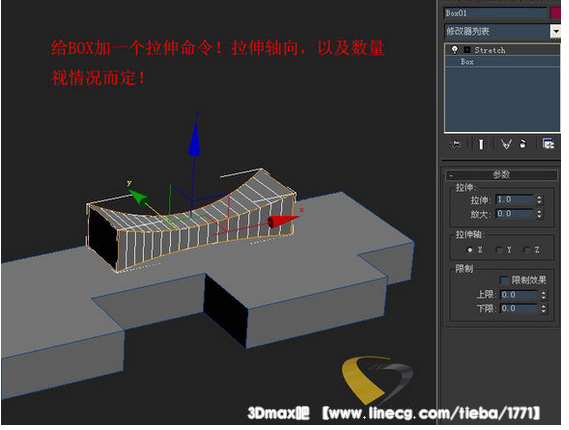Select the Z stretch axis radio button
This screenshot has width=569, height=430.
point(527,250)
